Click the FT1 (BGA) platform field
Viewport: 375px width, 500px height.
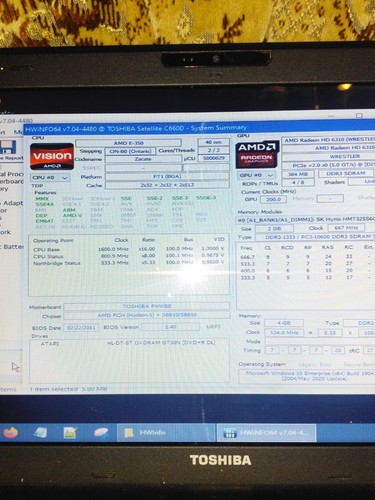(167, 176)
